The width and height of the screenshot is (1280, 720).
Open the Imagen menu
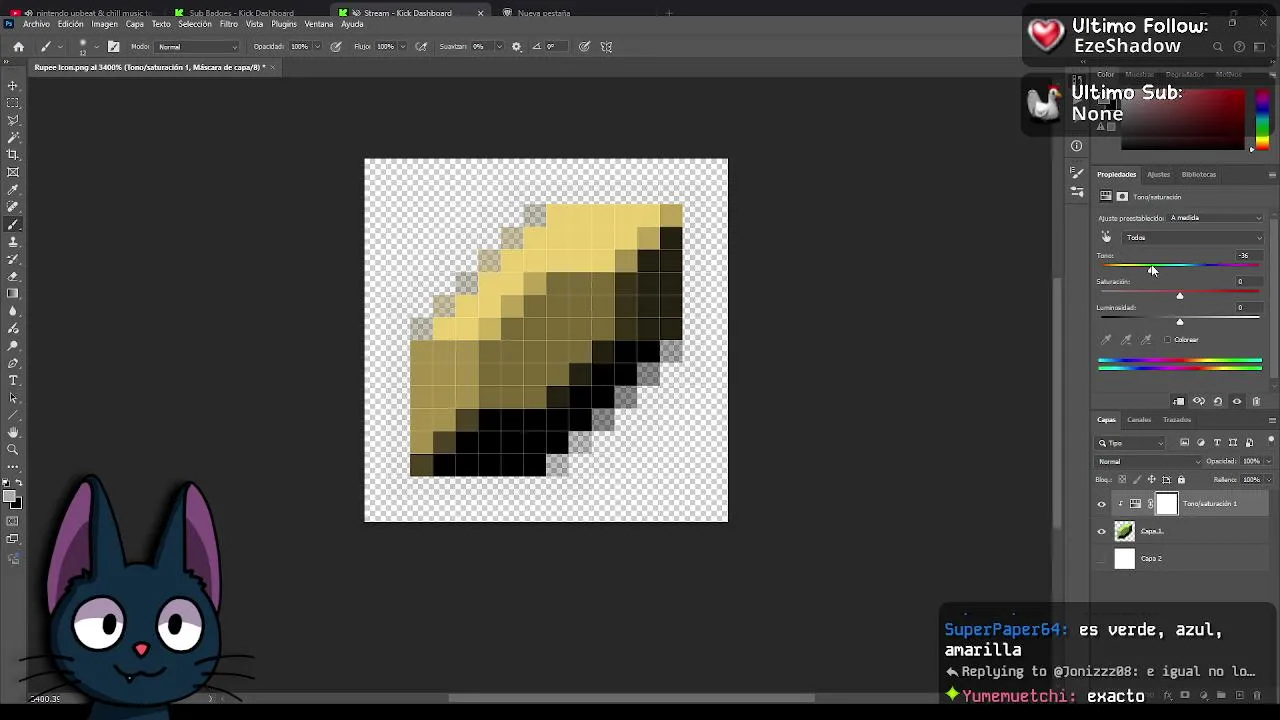pos(104,24)
